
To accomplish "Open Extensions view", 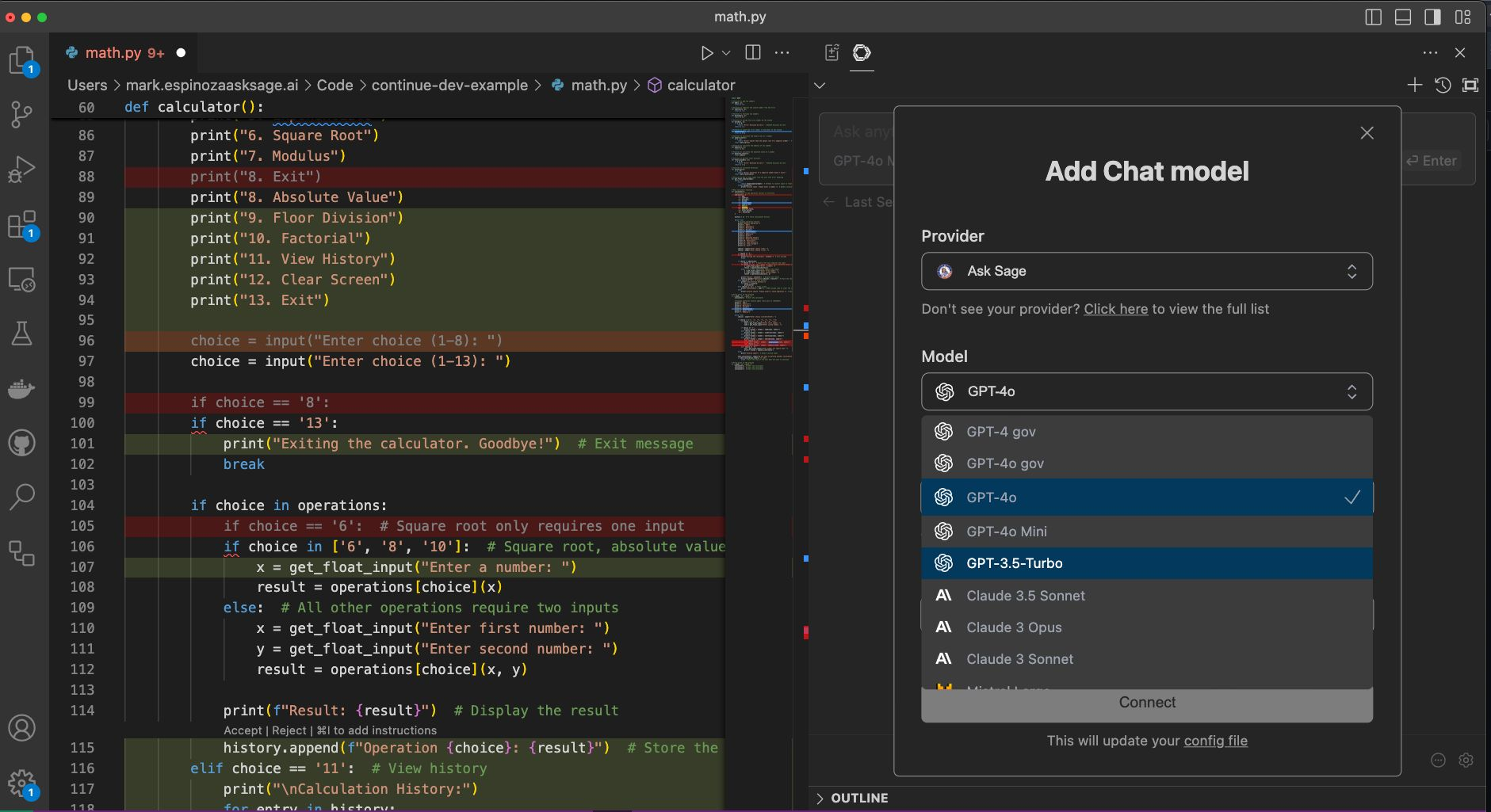I will 22,225.
